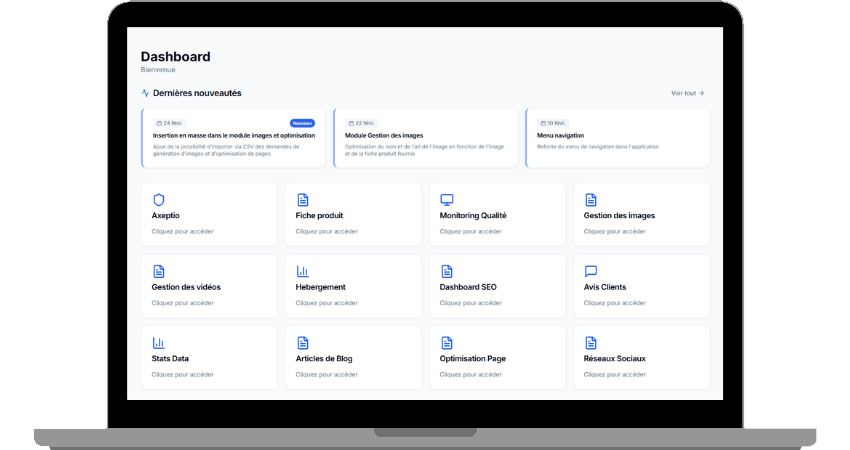
Task: Click the Monitoring Qualité monitor icon
Action: (446, 200)
